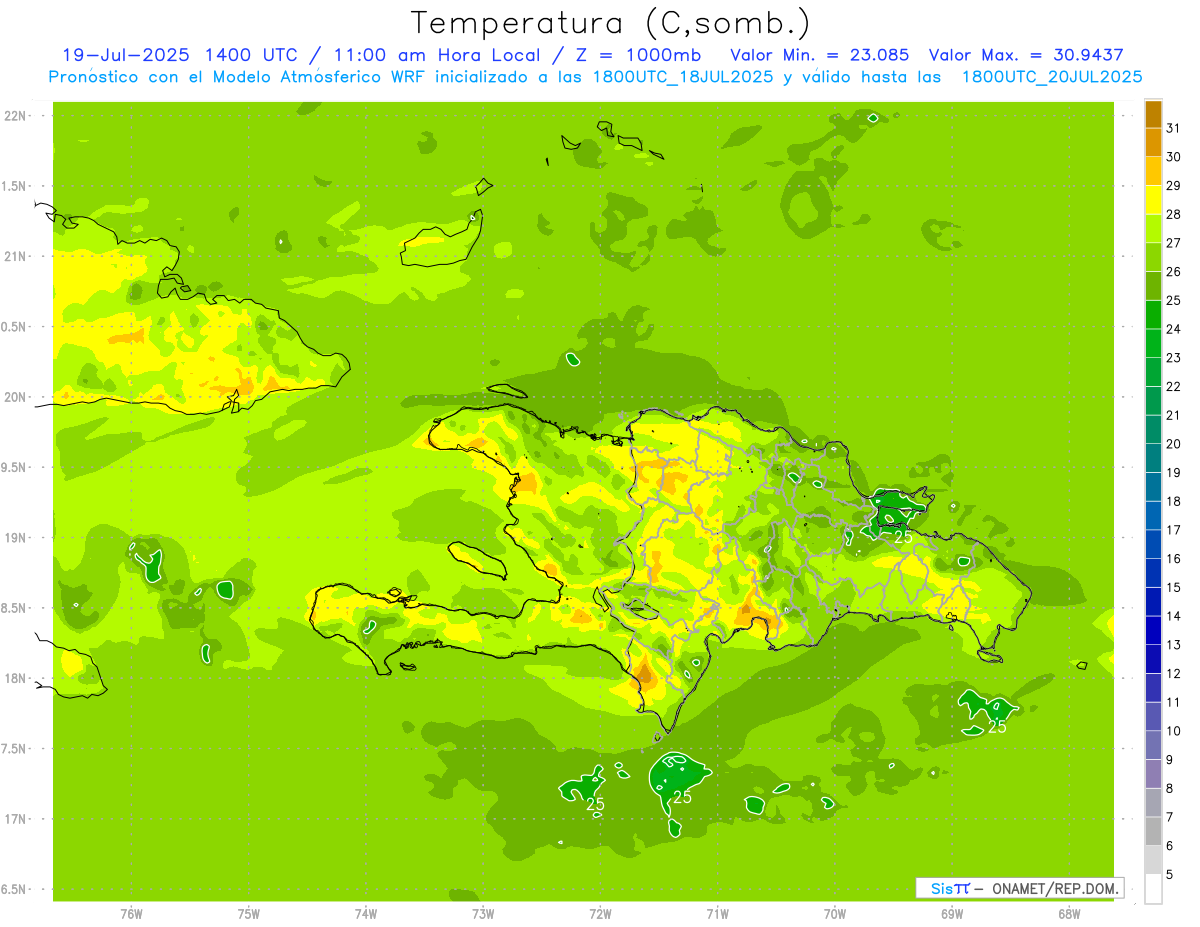Click the '7.5N' latitude axis label

(x=15, y=749)
